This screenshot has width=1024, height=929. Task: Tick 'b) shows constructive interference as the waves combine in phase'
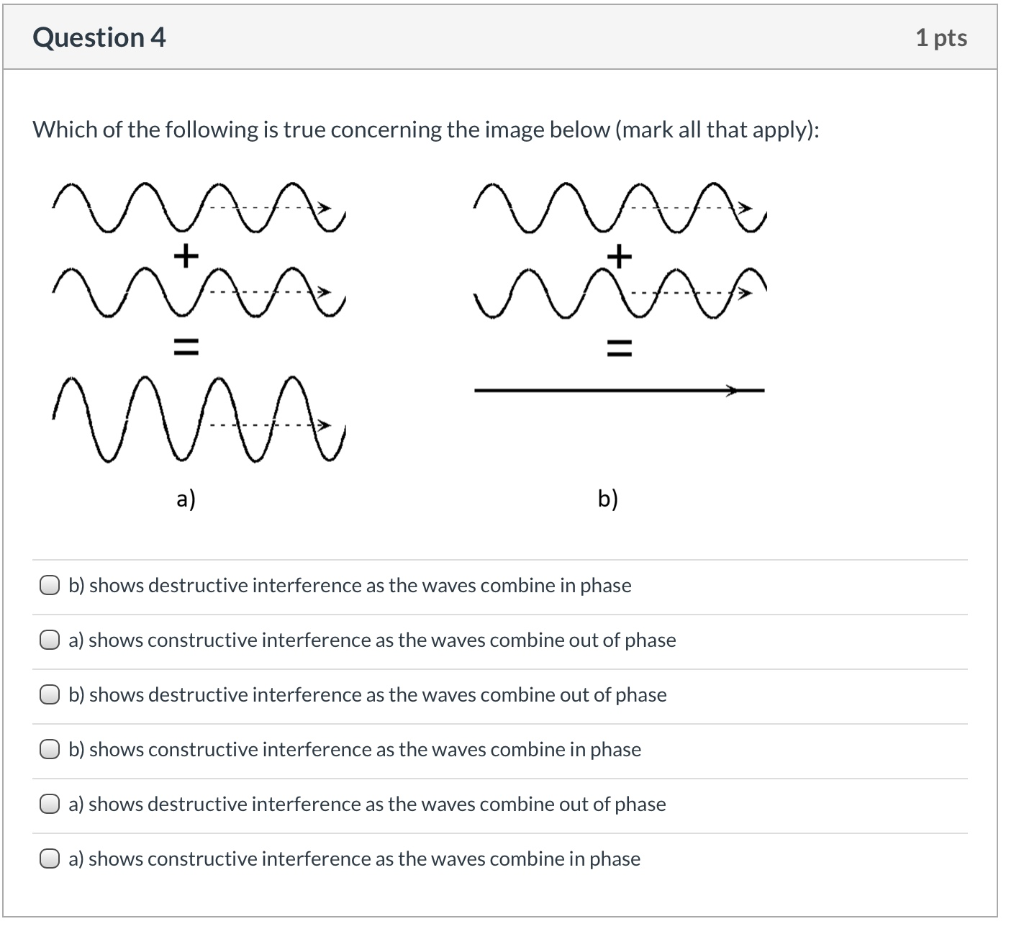49,749
